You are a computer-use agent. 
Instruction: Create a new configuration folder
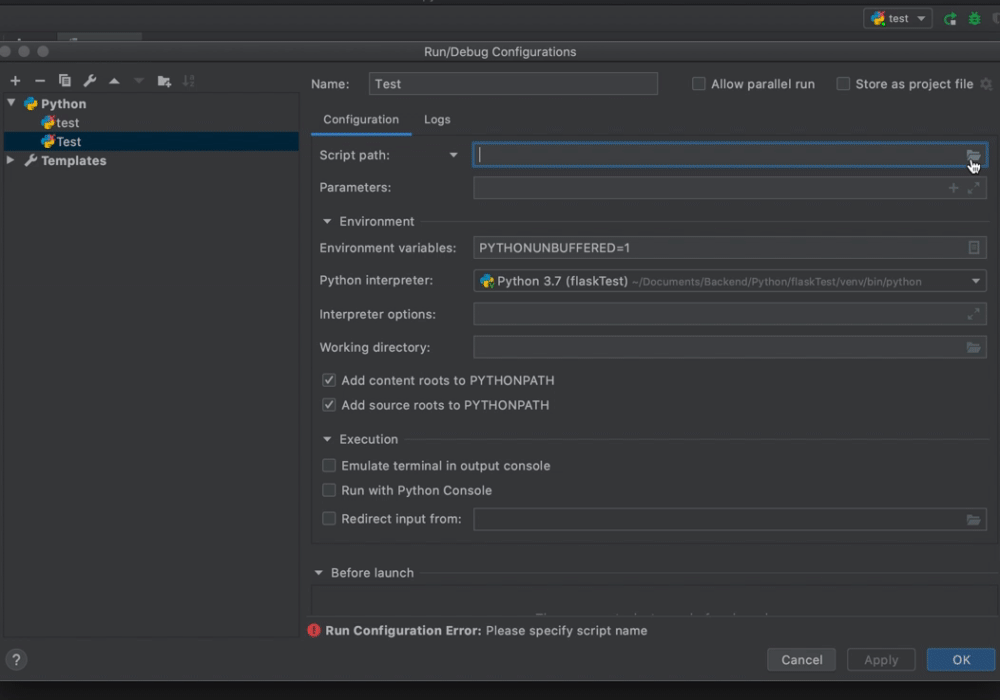pyautogui.click(x=163, y=81)
